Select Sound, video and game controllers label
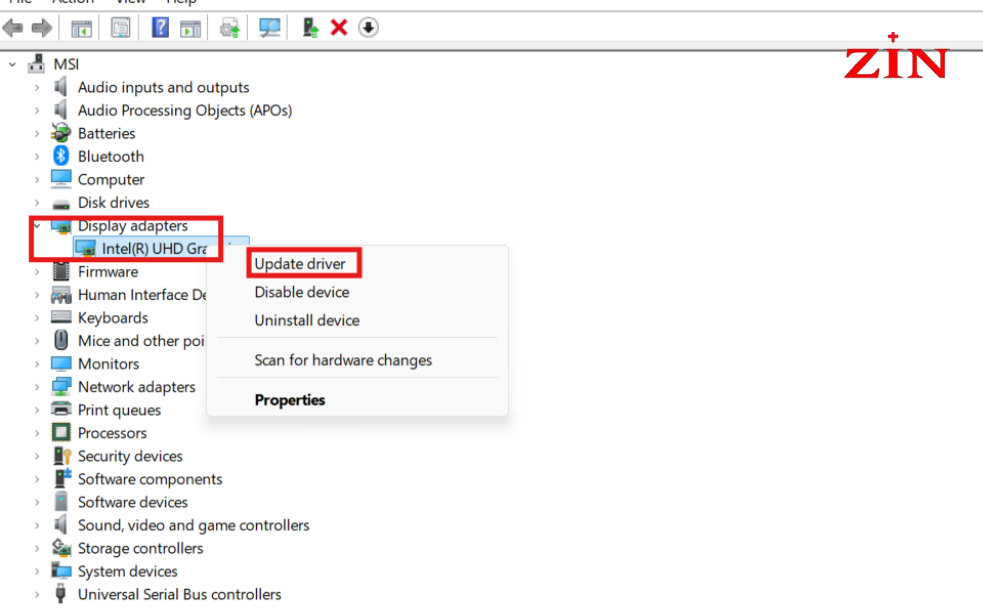Viewport: 983px width, 615px height. 194,525
